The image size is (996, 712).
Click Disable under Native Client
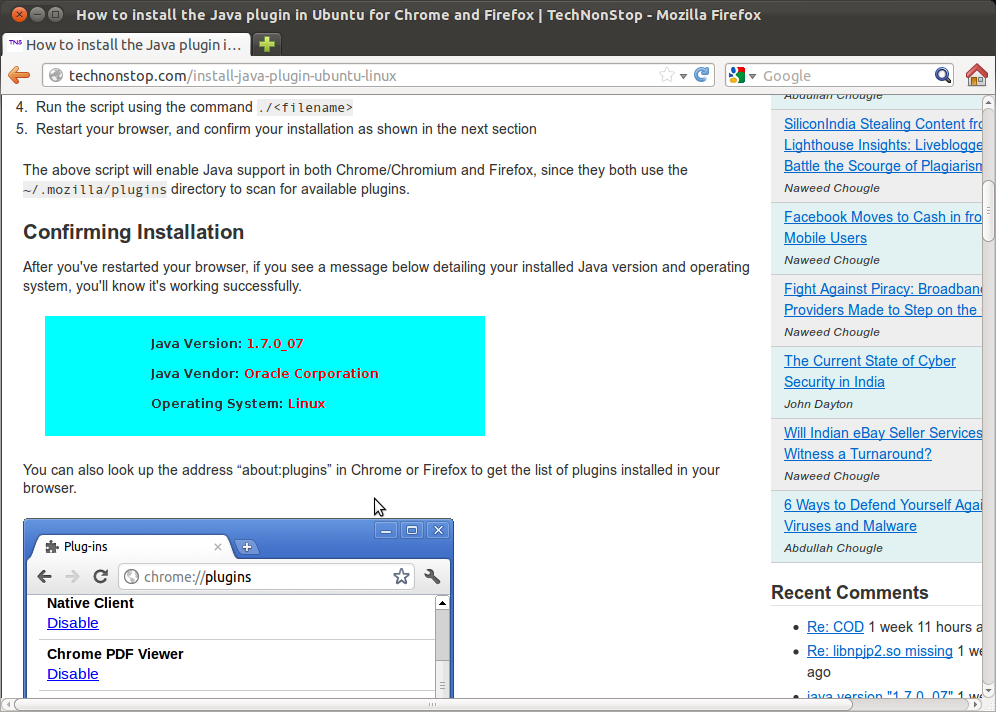pos(72,623)
